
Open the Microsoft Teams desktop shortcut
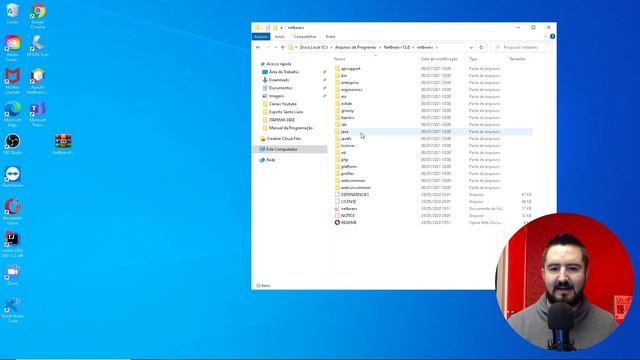(38, 113)
